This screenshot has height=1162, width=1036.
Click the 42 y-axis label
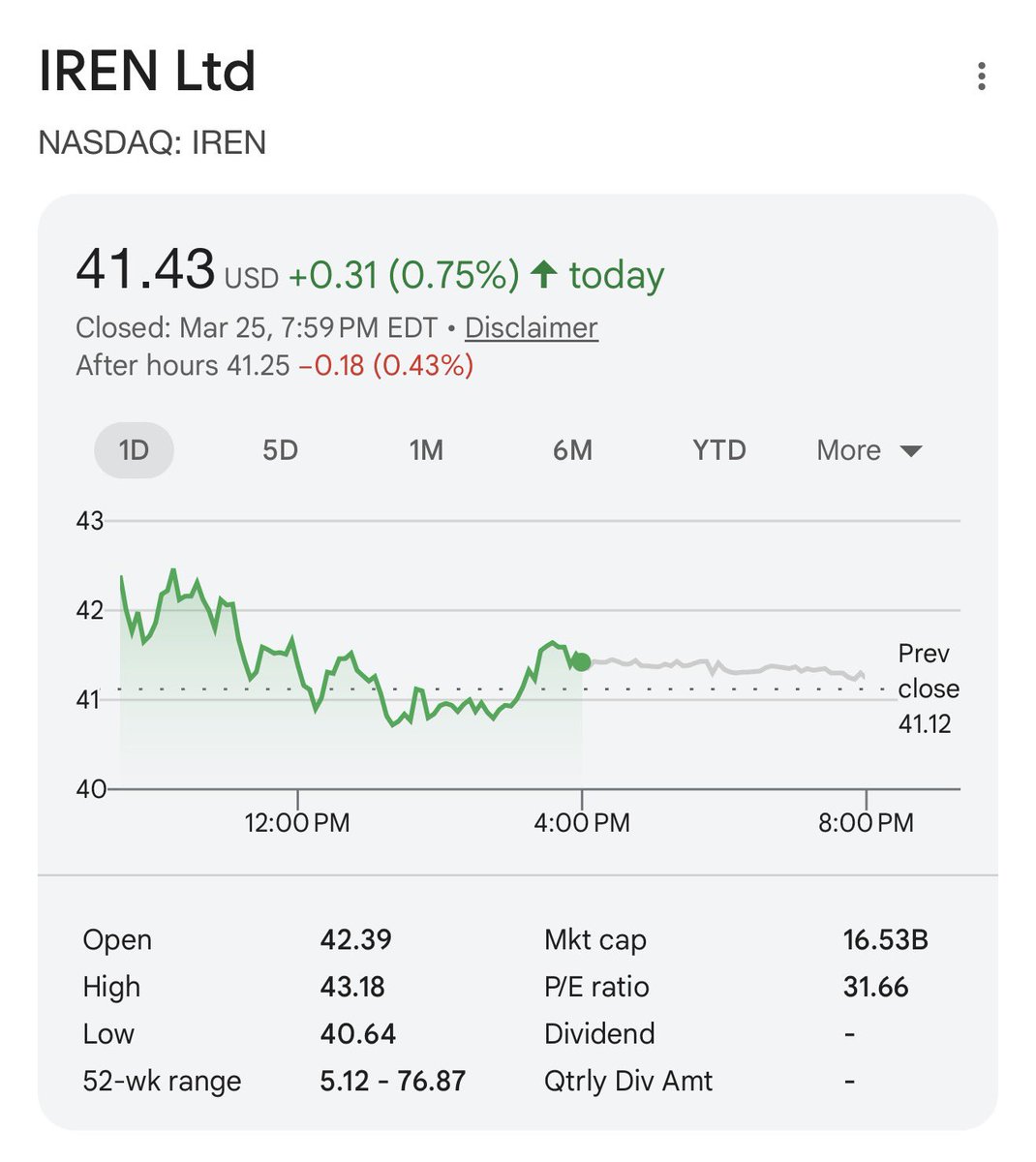89,610
